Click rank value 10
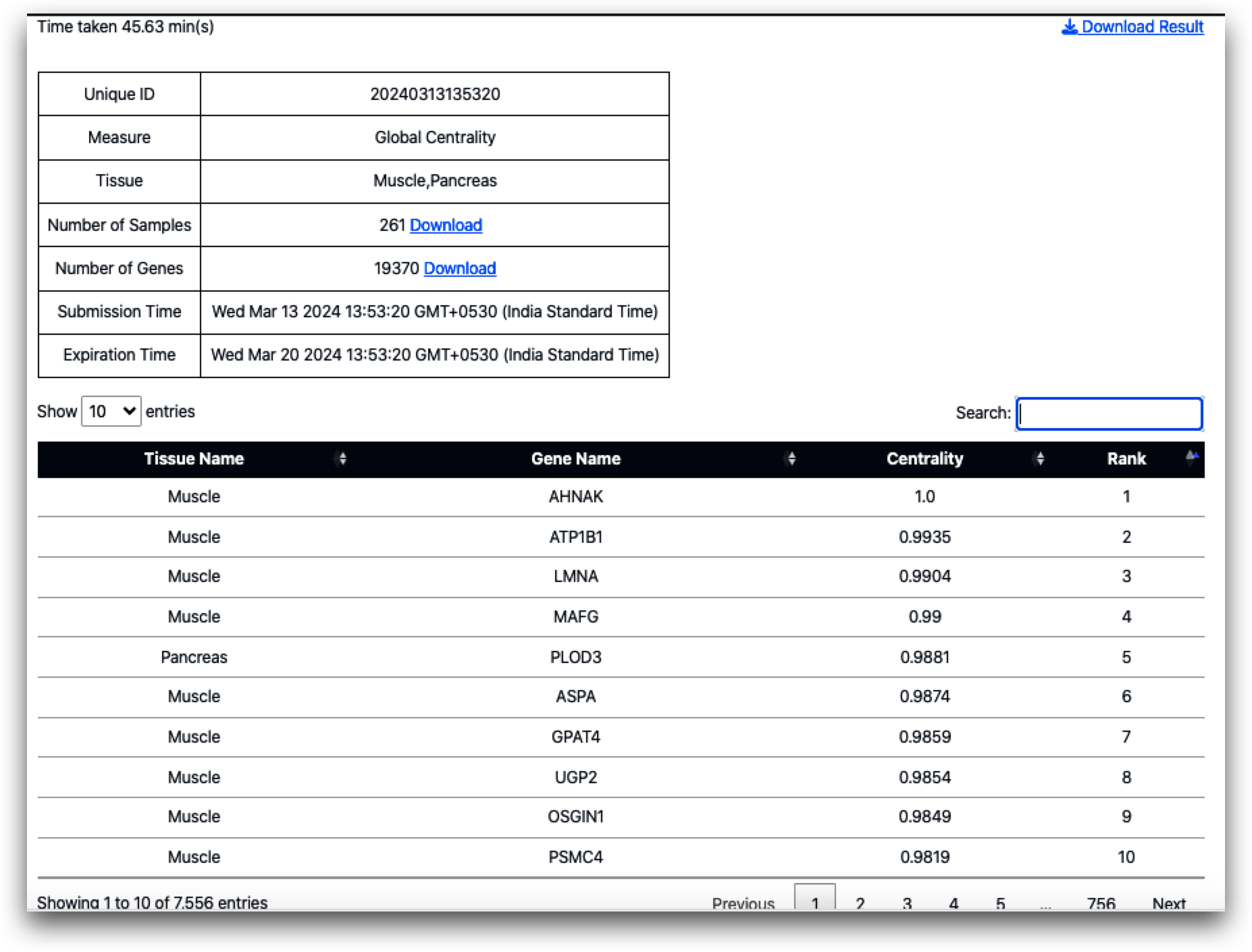This screenshot has height=952, width=1252. 1126,857
